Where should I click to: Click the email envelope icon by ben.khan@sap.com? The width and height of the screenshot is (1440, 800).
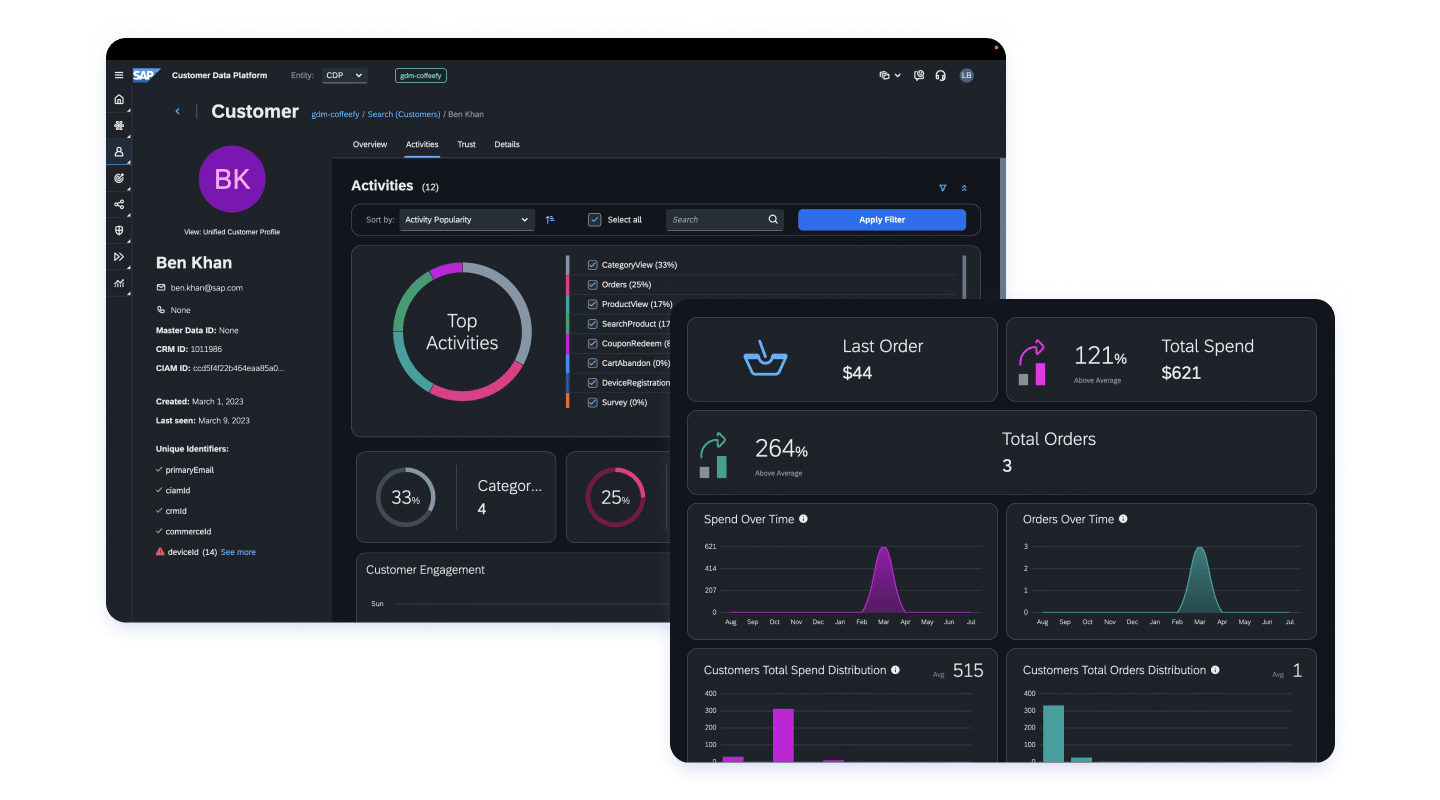click(161, 288)
